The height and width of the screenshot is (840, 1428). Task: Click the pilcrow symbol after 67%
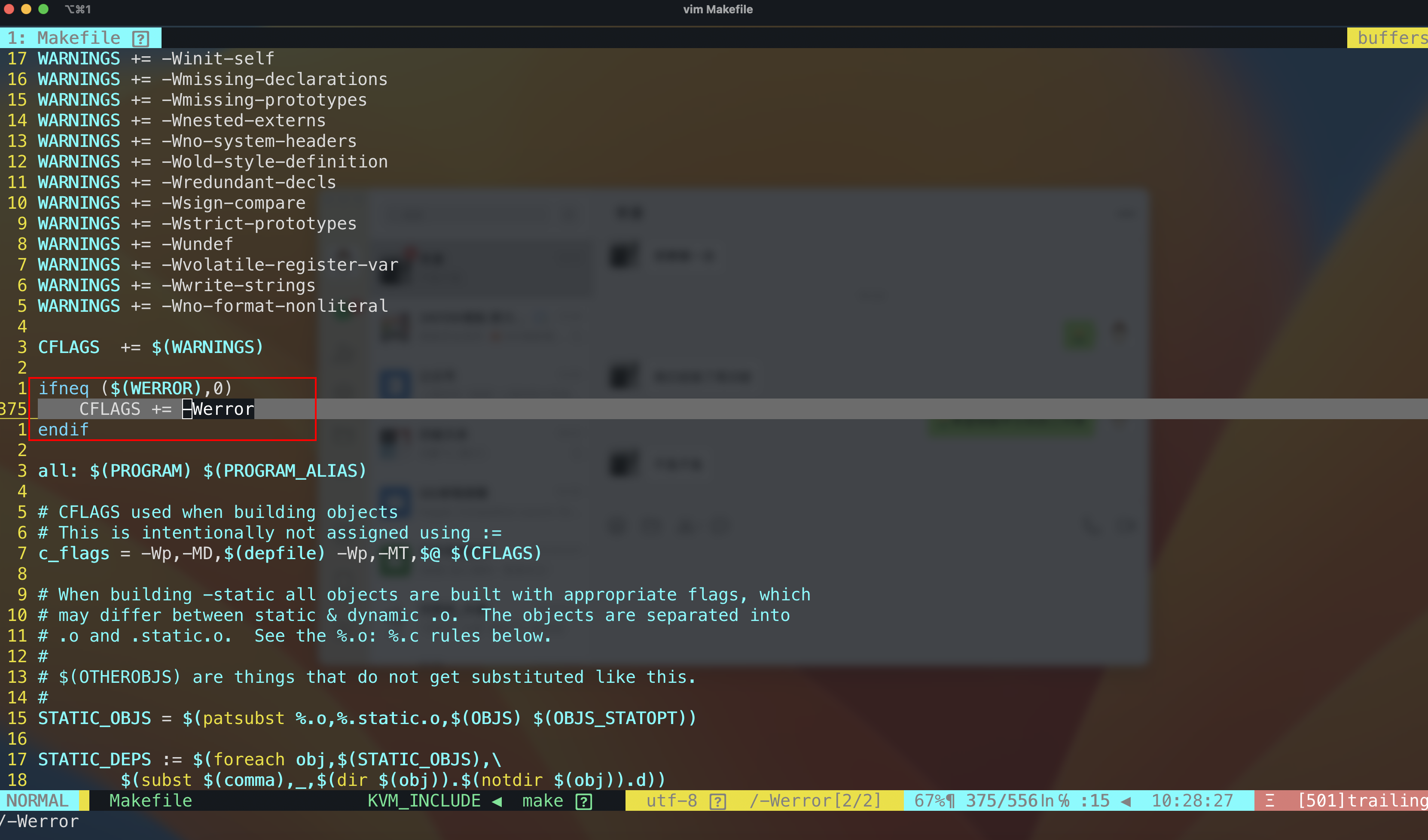tap(950, 801)
